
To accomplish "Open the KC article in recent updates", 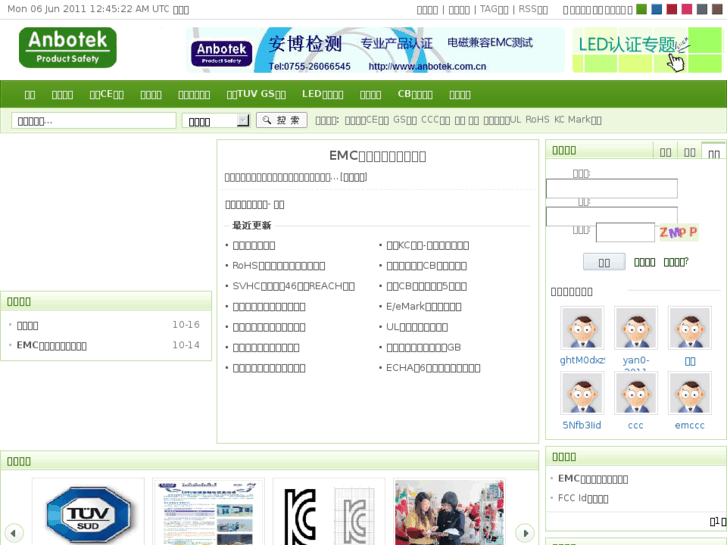I will point(427,245).
